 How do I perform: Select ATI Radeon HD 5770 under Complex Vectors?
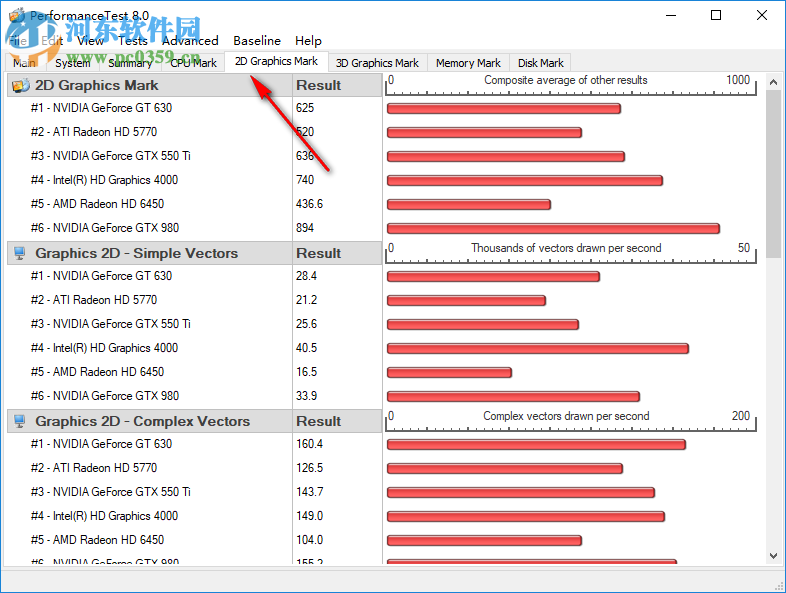pyautogui.click(x=94, y=468)
